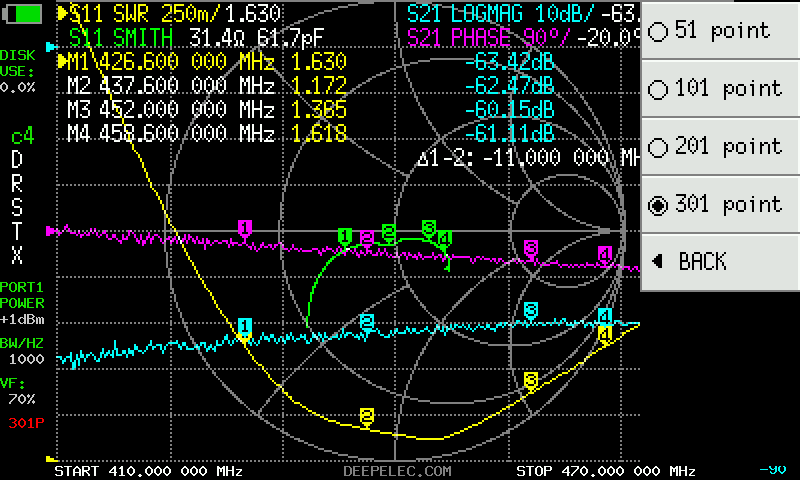The height and width of the screenshot is (480, 800).
Task: Click green marker 4 on Smith trace
Action: pyautogui.click(x=444, y=240)
